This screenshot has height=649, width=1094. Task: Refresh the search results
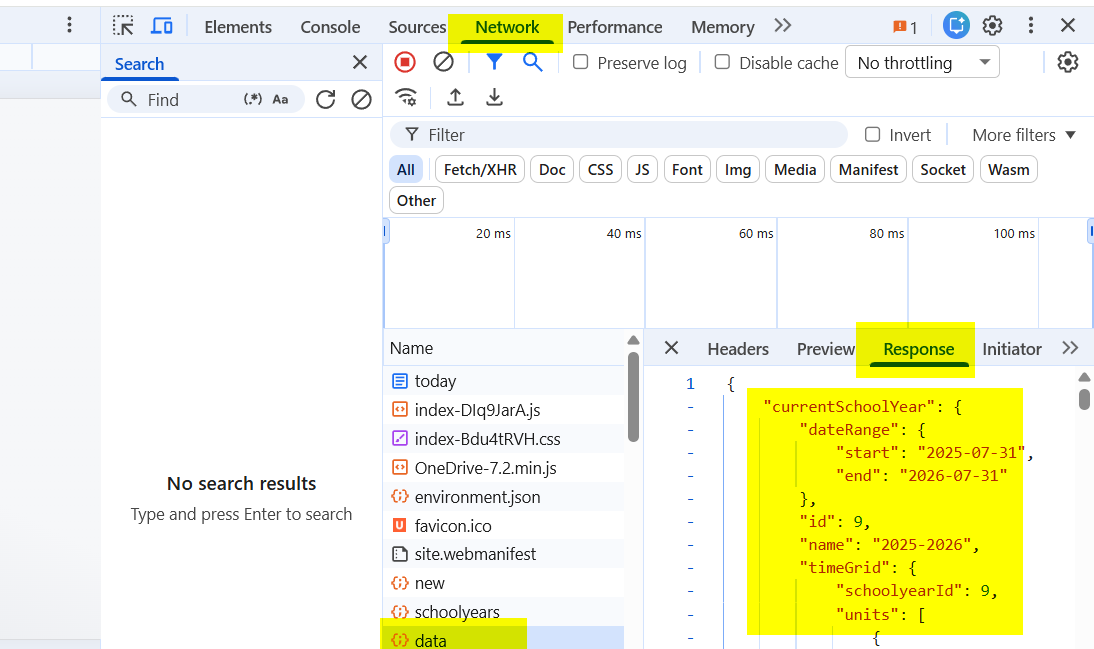[x=325, y=99]
